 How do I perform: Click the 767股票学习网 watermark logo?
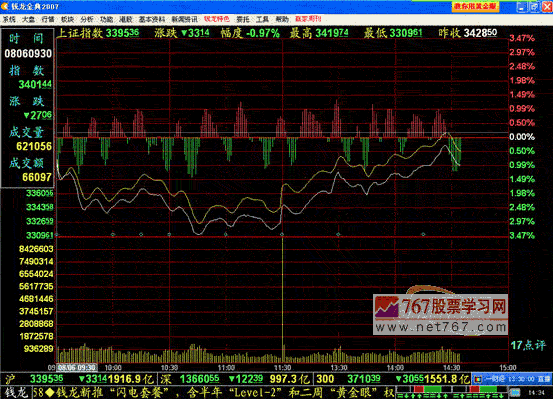[x=440, y=314]
